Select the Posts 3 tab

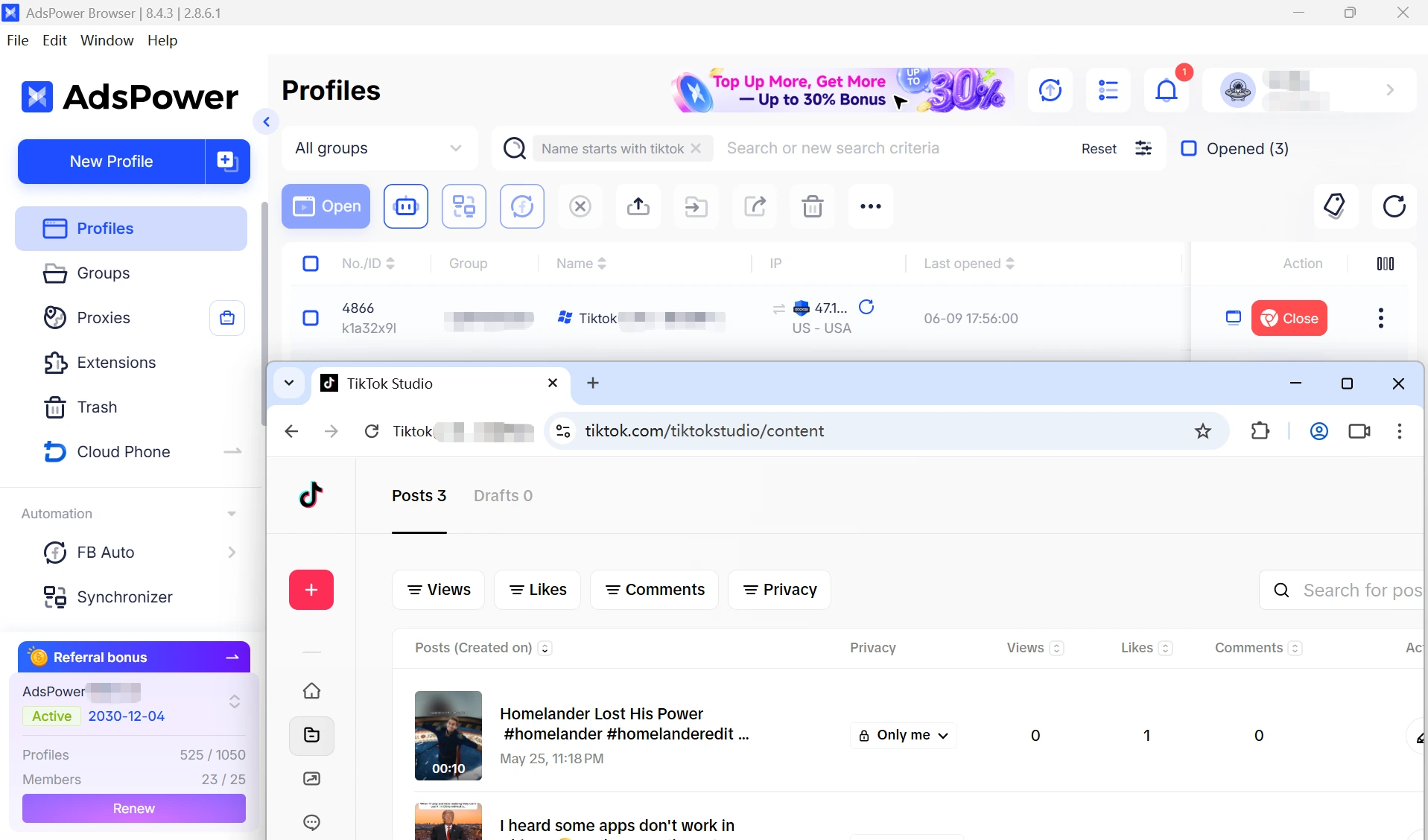pos(419,496)
